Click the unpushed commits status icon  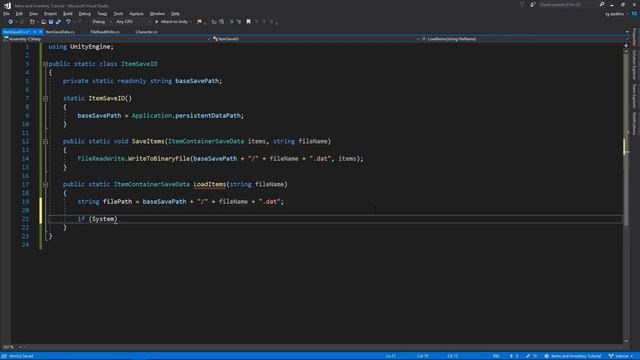[x=514, y=356]
